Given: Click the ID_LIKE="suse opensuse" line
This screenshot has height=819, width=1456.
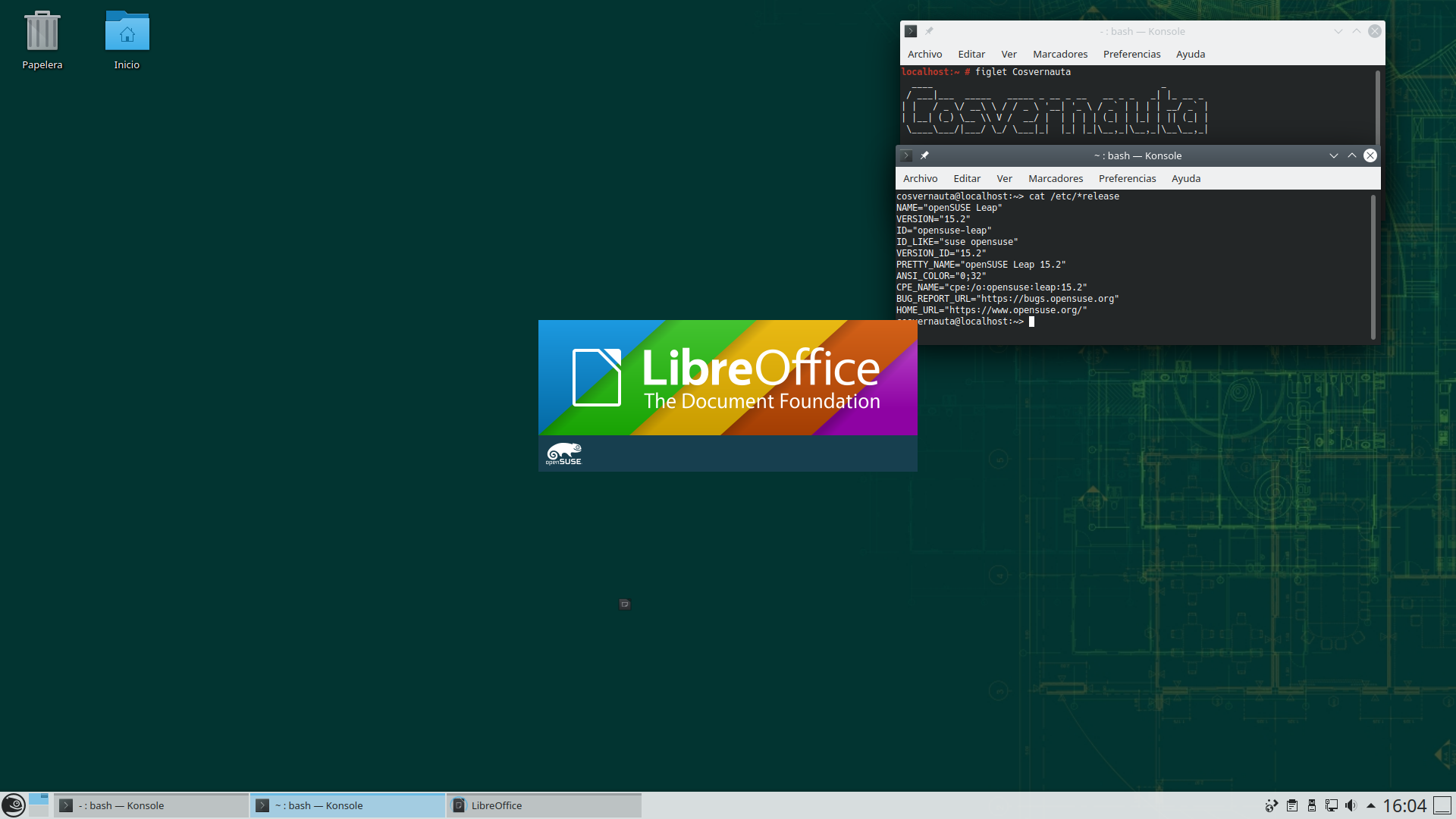Looking at the screenshot, I should [x=957, y=242].
